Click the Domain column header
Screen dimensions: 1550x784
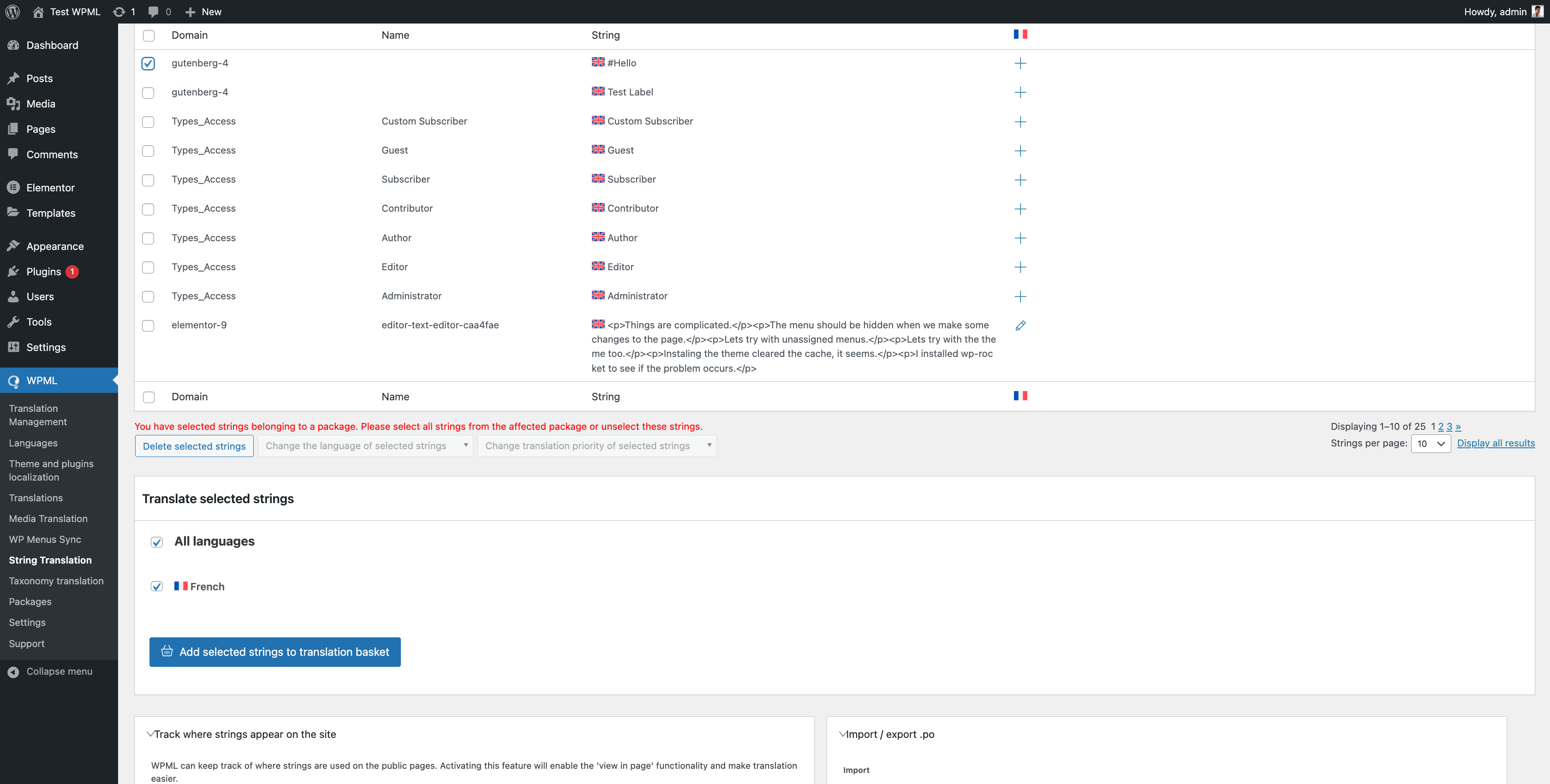pyautogui.click(x=190, y=35)
